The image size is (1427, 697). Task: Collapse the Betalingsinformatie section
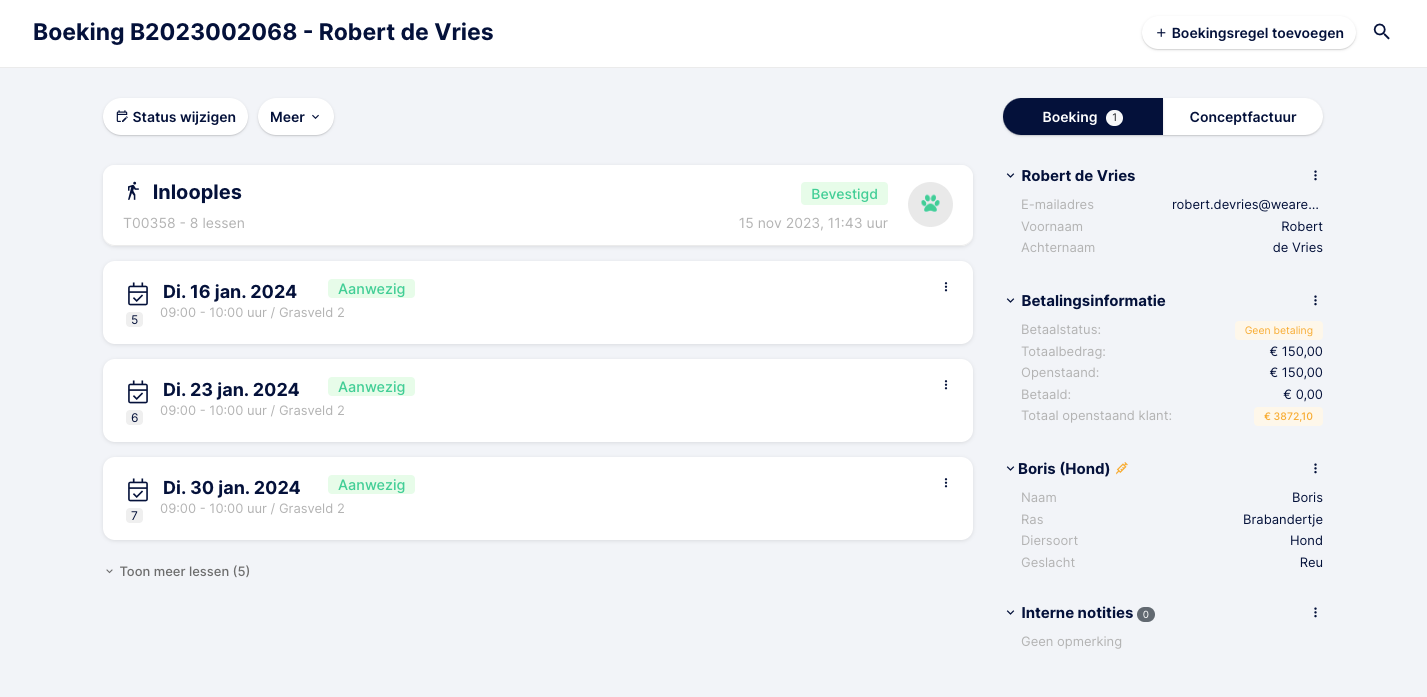[x=1010, y=301]
